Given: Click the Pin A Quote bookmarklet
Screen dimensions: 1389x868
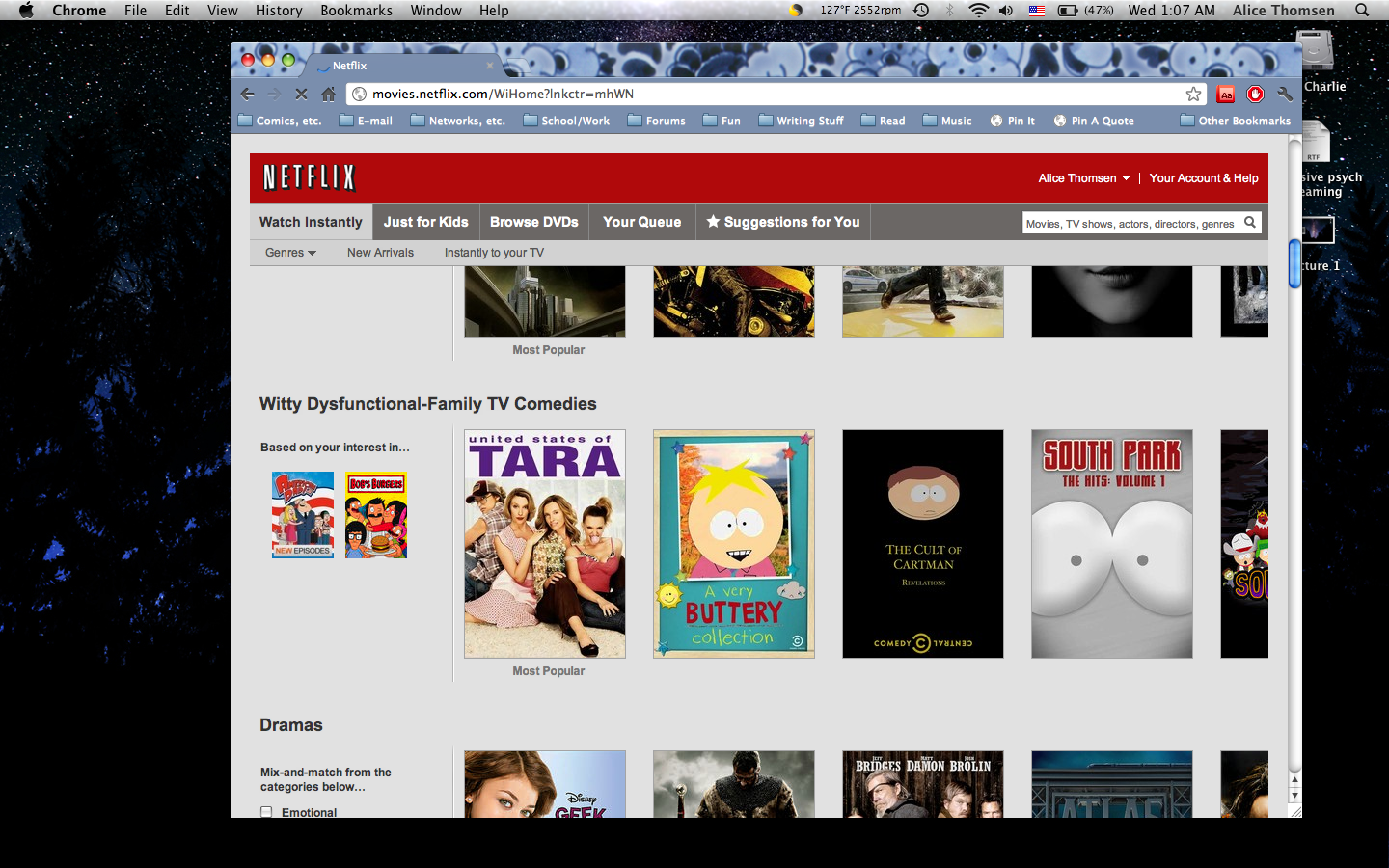Looking at the screenshot, I should tap(1094, 121).
